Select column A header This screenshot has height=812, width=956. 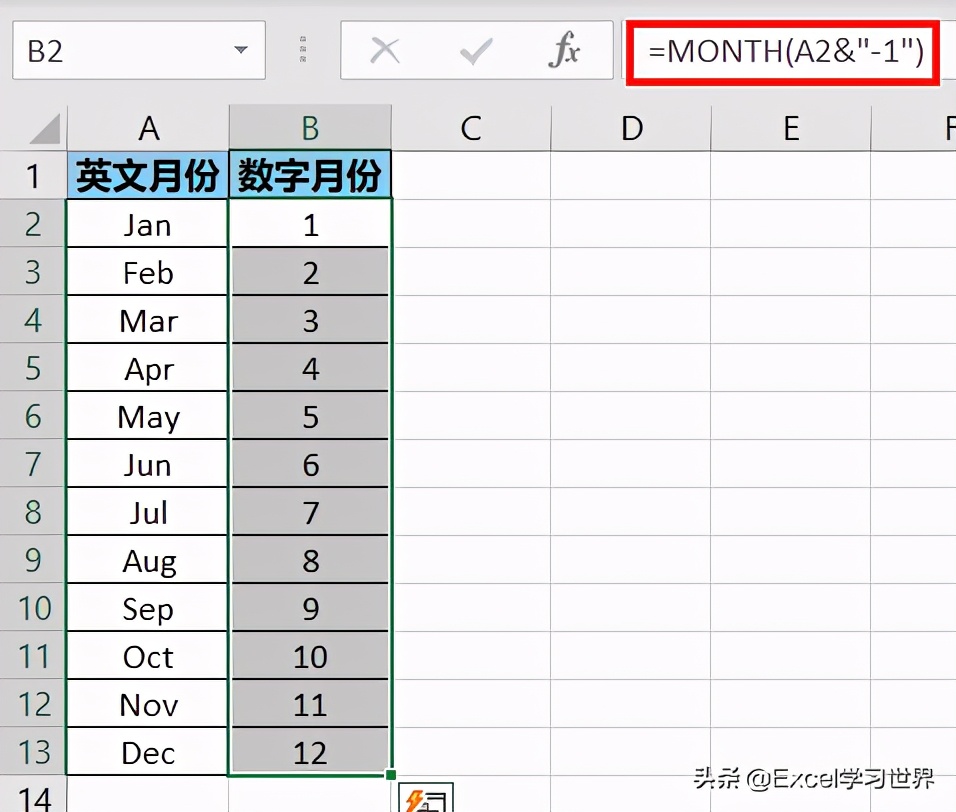(x=148, y=128)
